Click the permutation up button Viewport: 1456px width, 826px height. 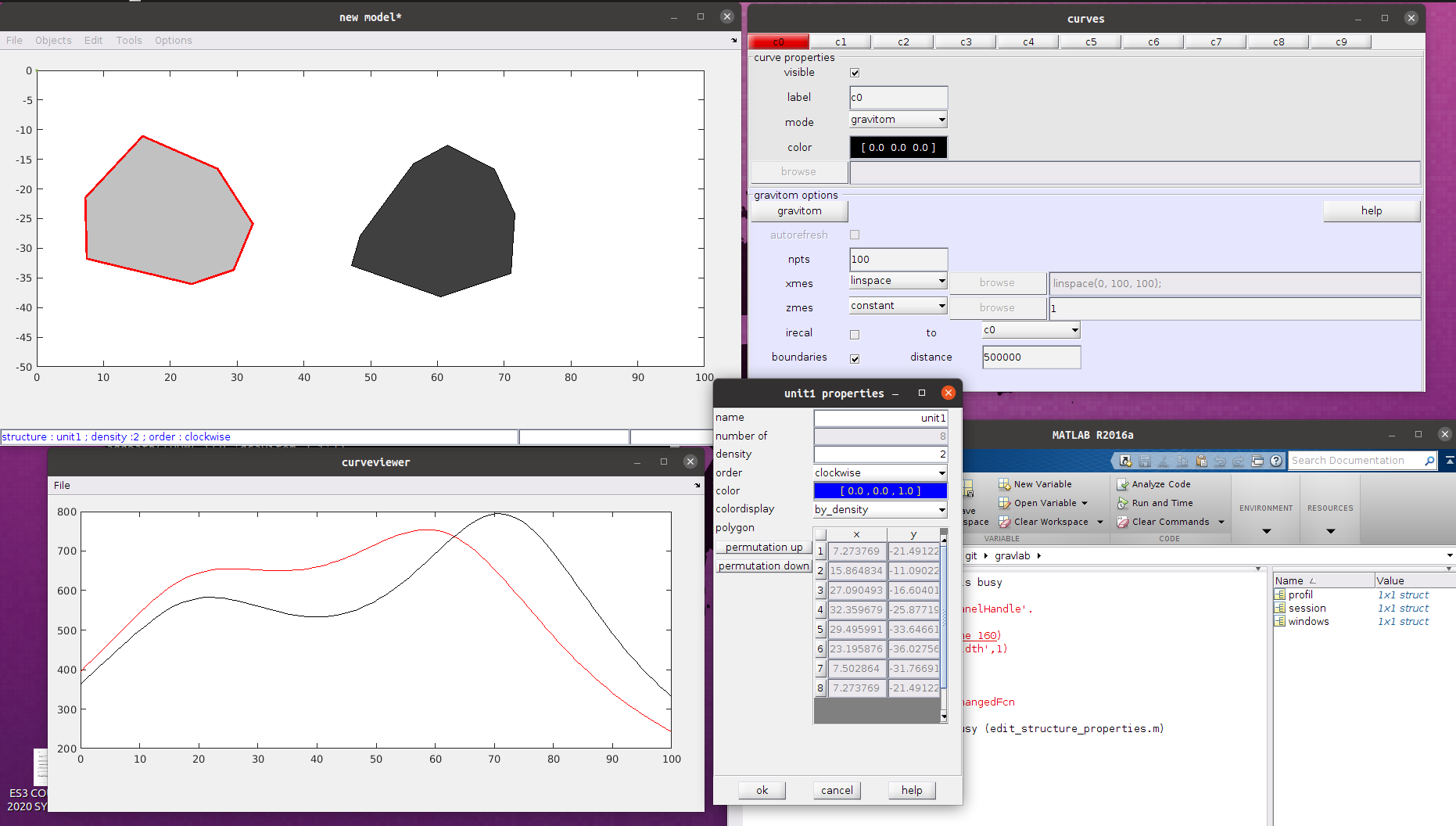(764, 547)
